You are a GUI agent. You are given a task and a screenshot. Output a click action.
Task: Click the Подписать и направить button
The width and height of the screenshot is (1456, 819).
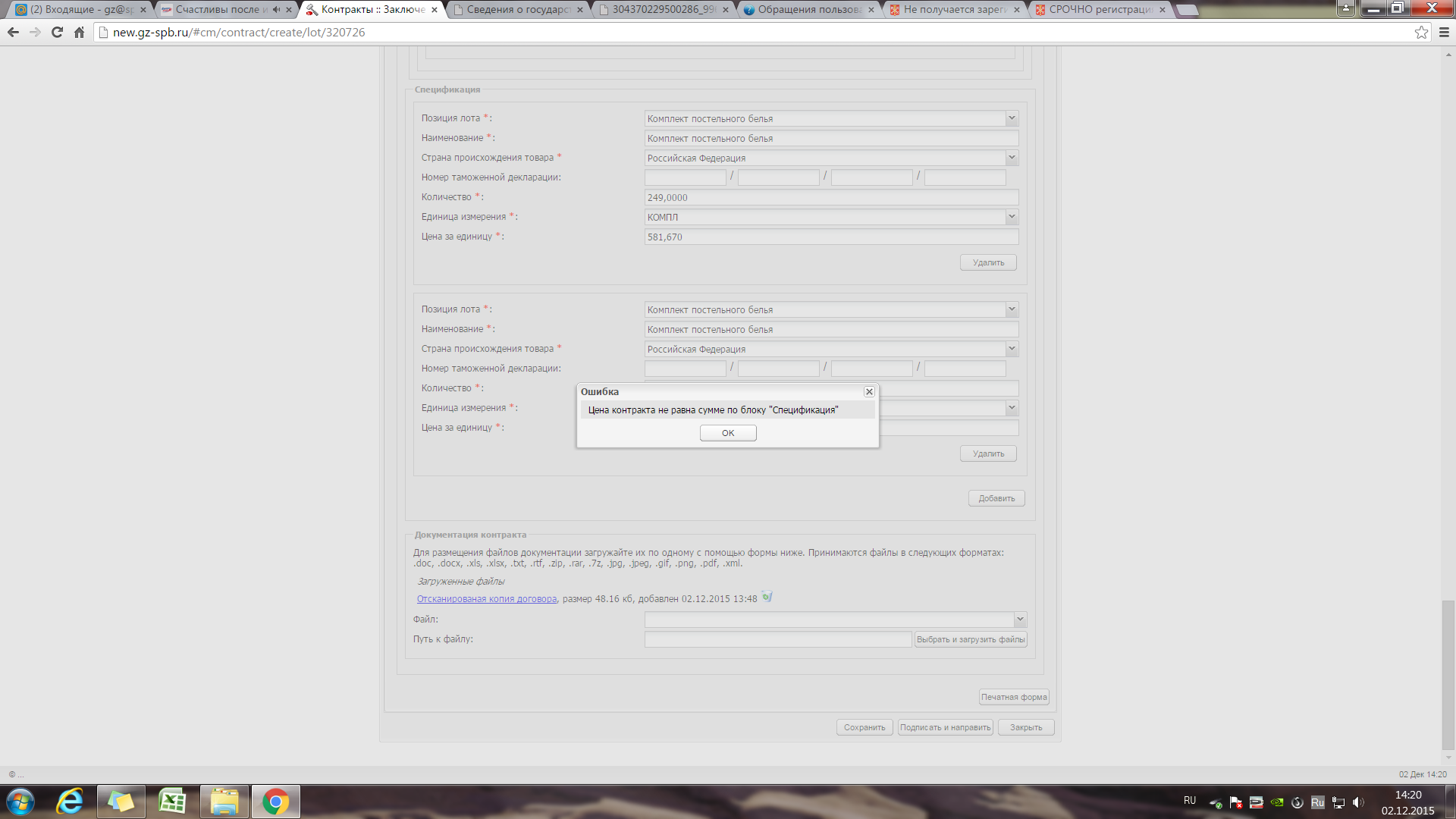click(x=945, y=727)
